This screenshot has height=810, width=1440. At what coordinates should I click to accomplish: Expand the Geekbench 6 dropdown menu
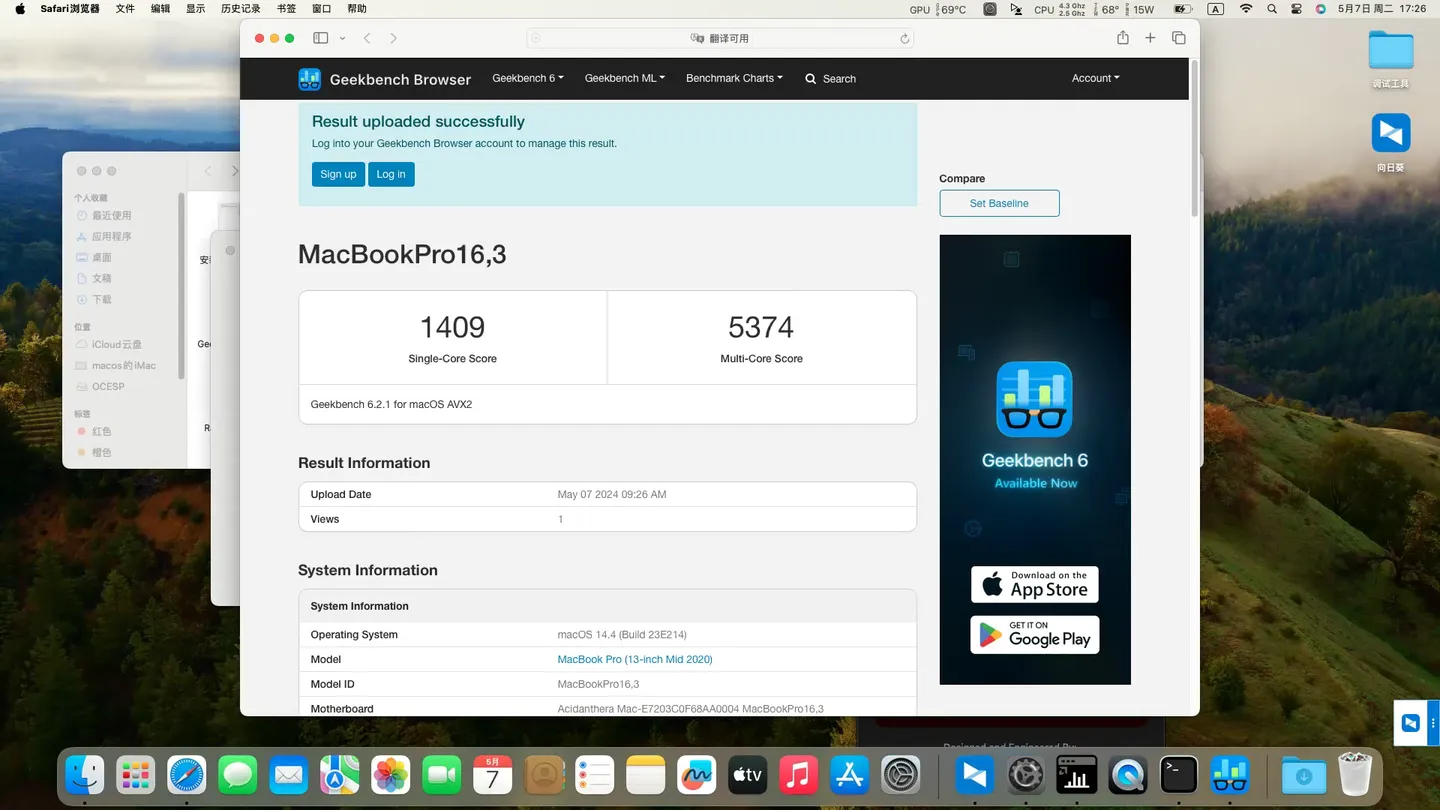pos(527,78)
